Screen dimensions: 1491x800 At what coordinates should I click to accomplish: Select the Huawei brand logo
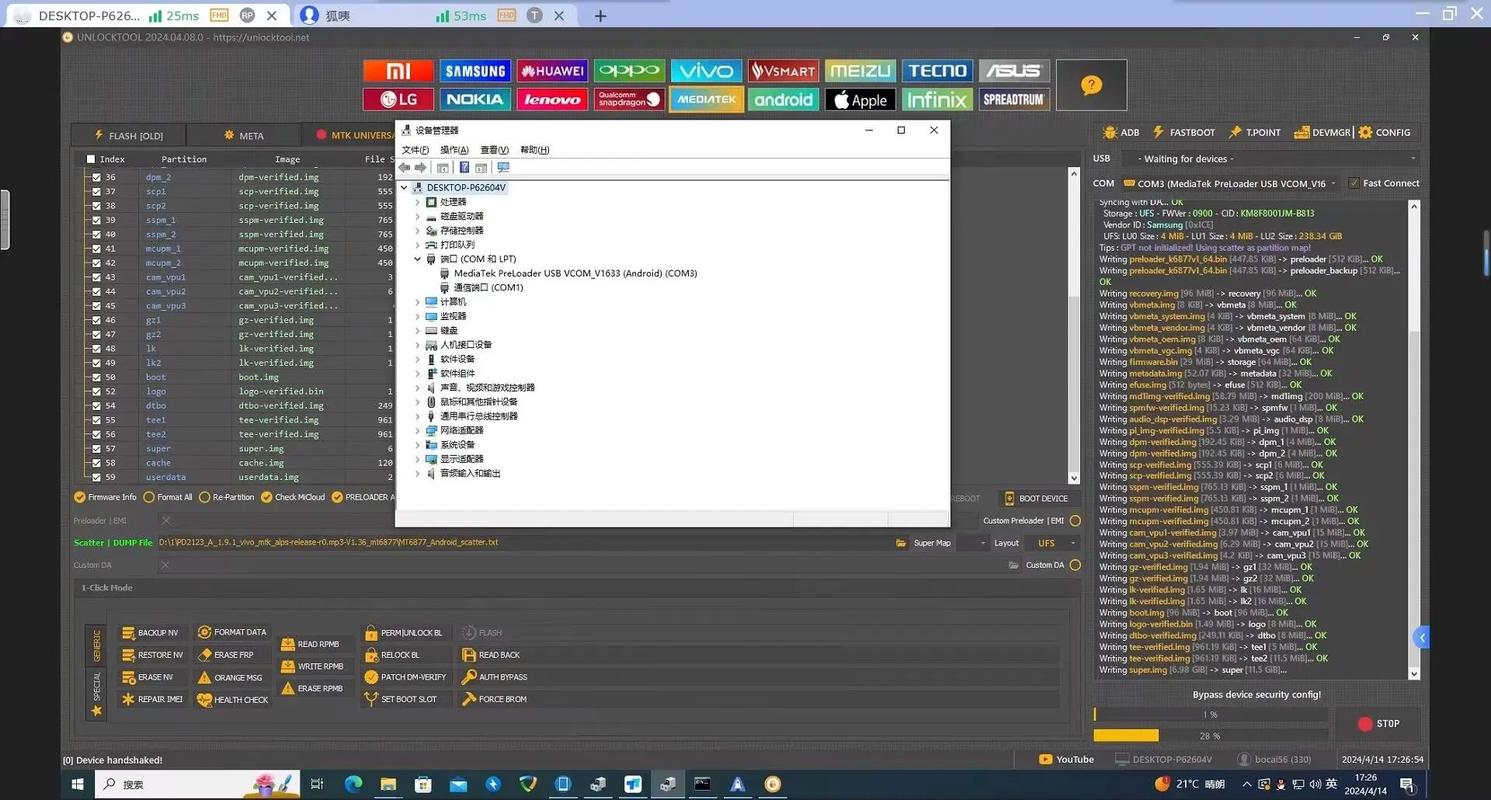click(552, 71)
